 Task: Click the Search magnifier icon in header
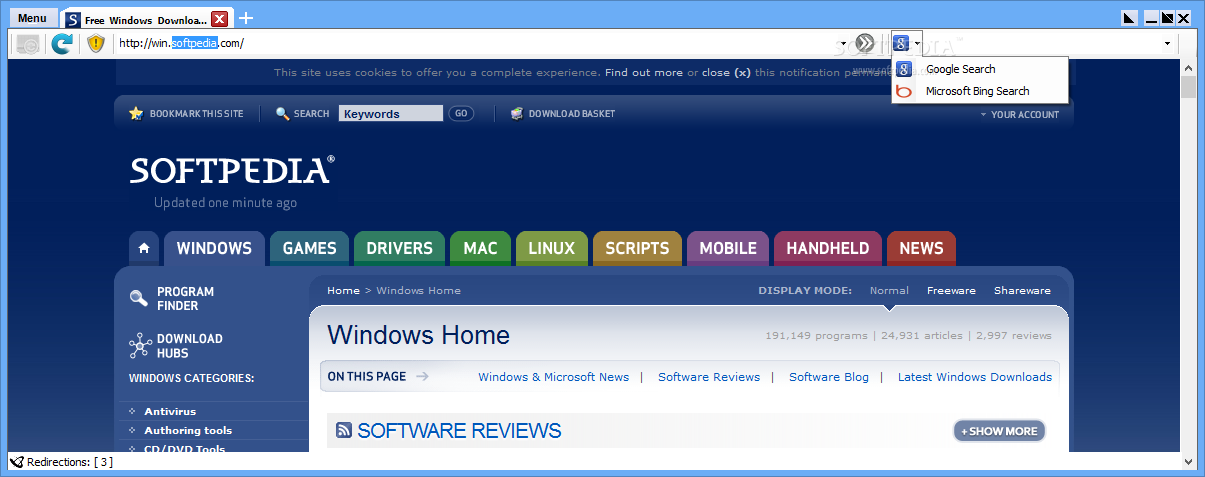[x=283, y=114]
